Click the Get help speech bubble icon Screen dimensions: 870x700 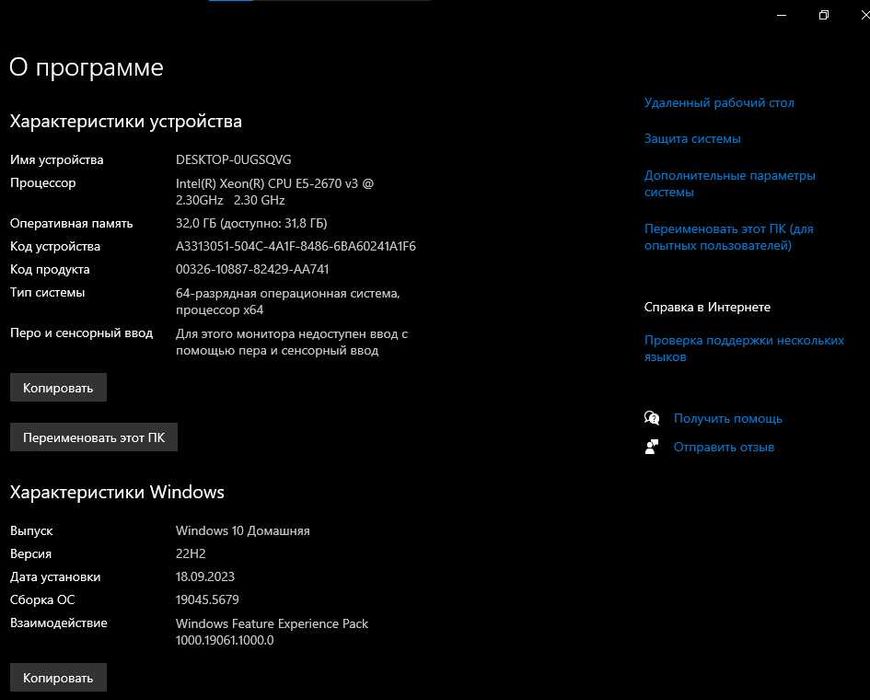[652, 418]
